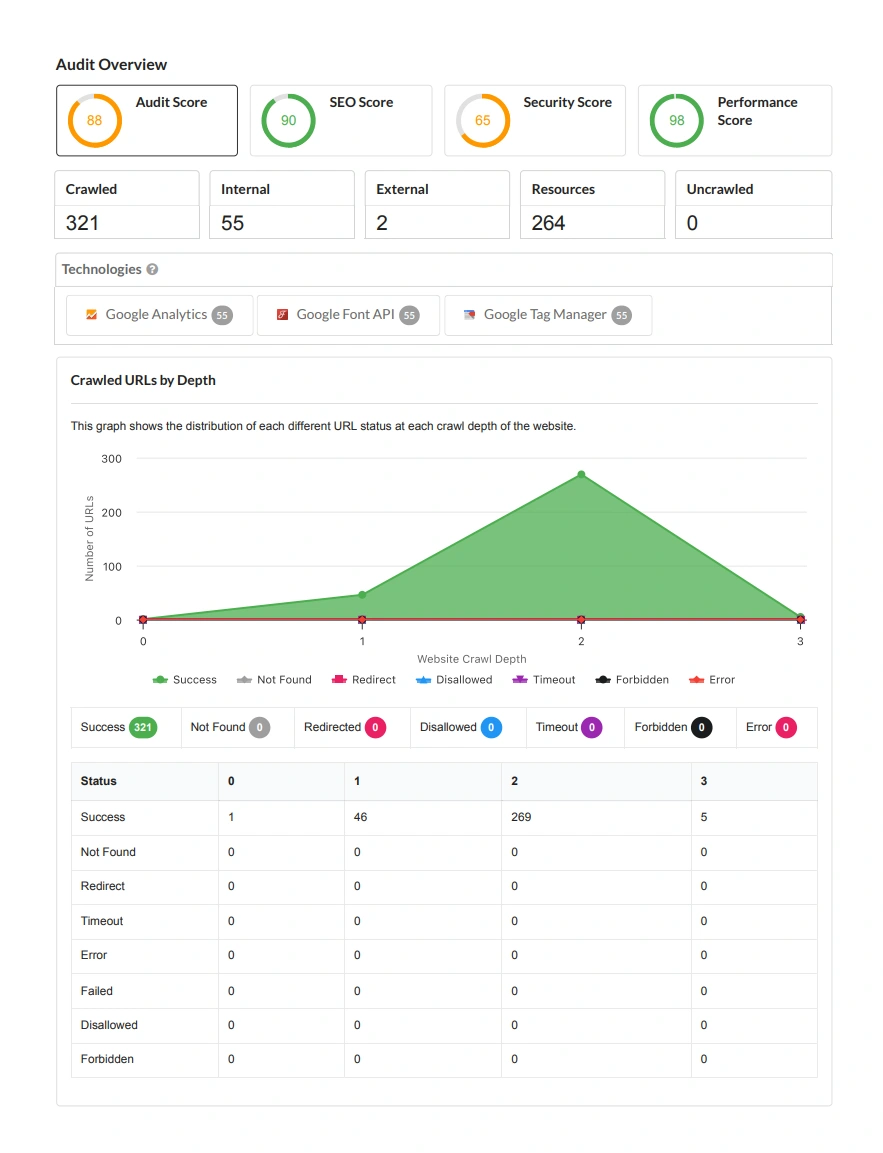The image size is (883, 1153).
Task: Click the SEO Score circular gauge
Action: point(288,121)
